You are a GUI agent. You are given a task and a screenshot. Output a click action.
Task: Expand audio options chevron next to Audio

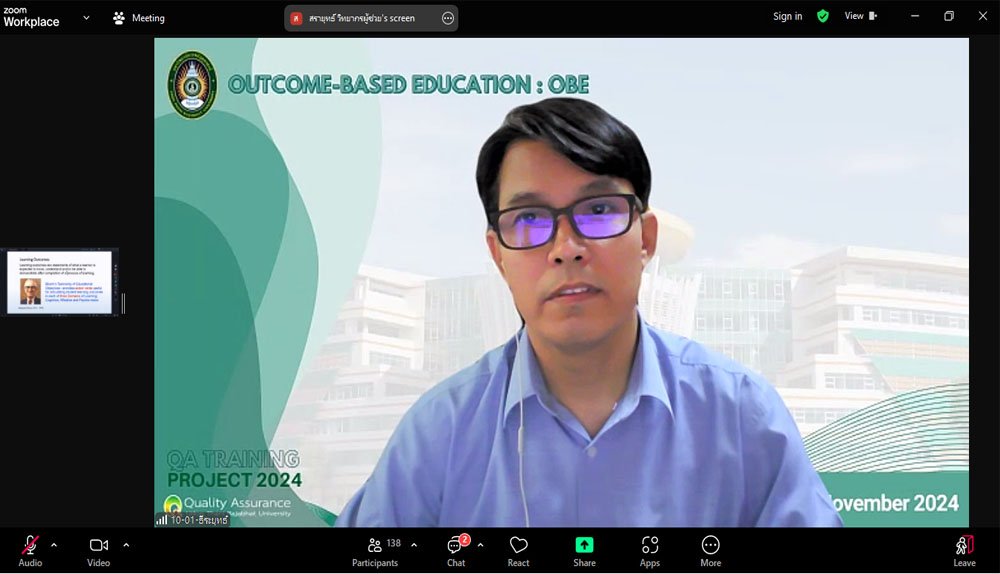click(x=54, y=545)
